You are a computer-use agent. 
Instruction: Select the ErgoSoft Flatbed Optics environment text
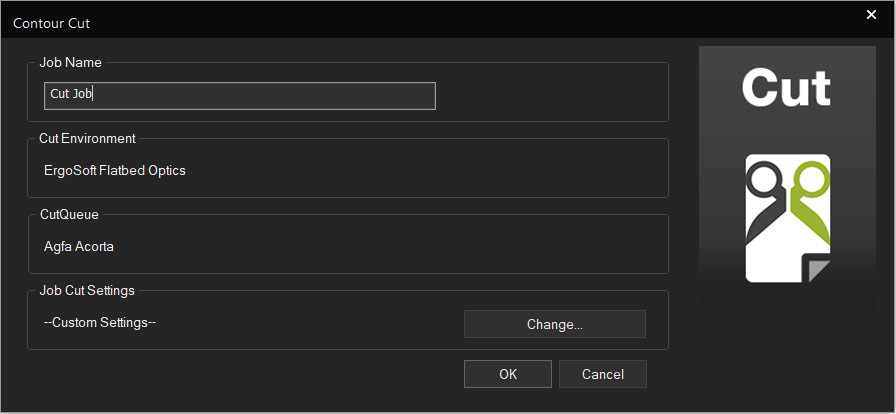(x=115, y=170)
